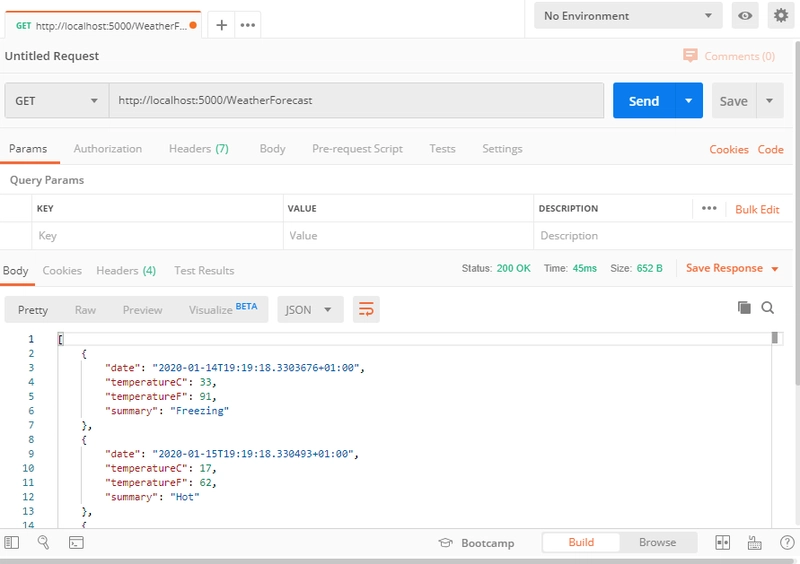The width and height of the screenshot is (800, 564).
Task: Open keyboard shortcuts icon in status bar
Action: point(754,543)
